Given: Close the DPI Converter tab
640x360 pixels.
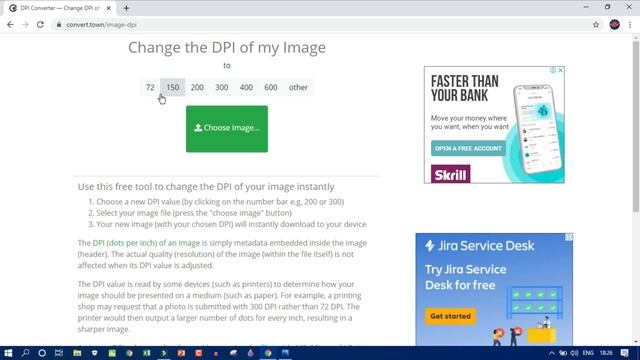Looking at the screenshot, I should click(x=109, y=8).
